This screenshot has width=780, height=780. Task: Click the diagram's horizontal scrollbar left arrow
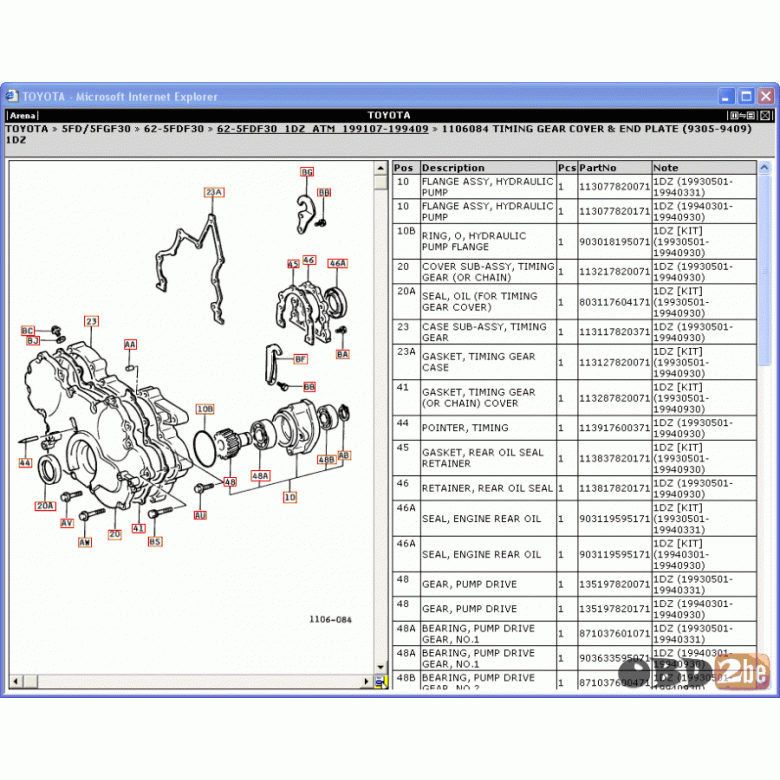(x=15, y=681)
